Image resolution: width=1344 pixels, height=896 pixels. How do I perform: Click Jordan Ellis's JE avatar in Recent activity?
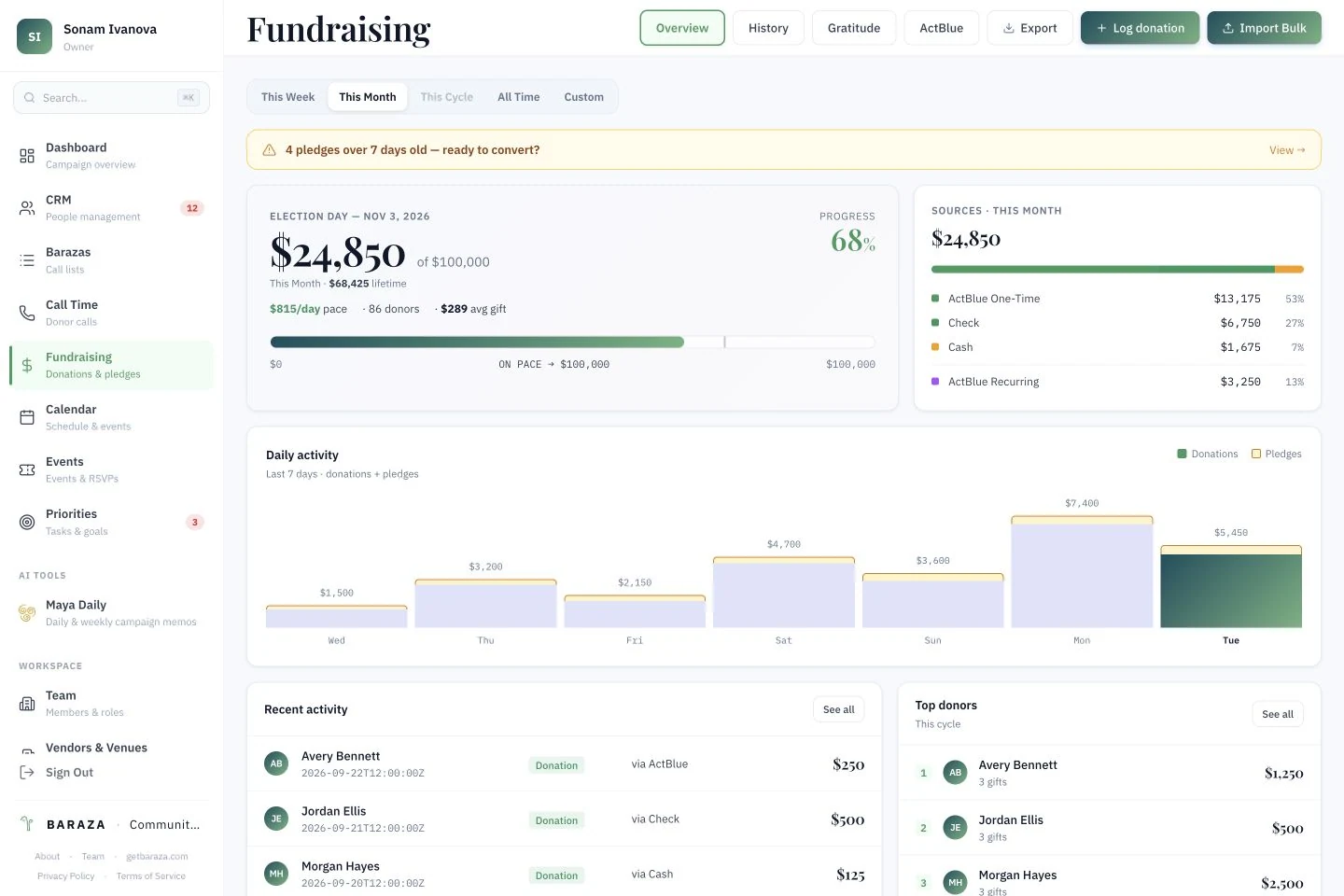click(x=276, y=819)
